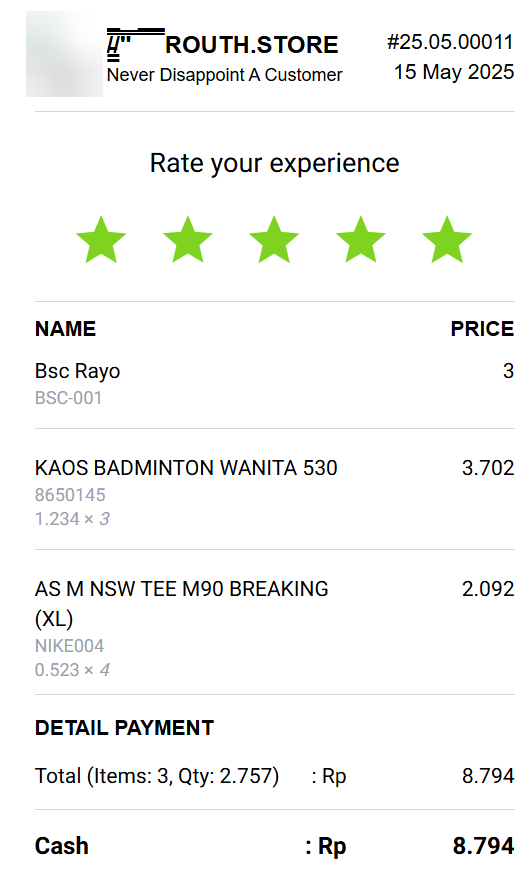Click the Cash payment amount 8.794
The image size is (530, 873).
click(483, 846)
